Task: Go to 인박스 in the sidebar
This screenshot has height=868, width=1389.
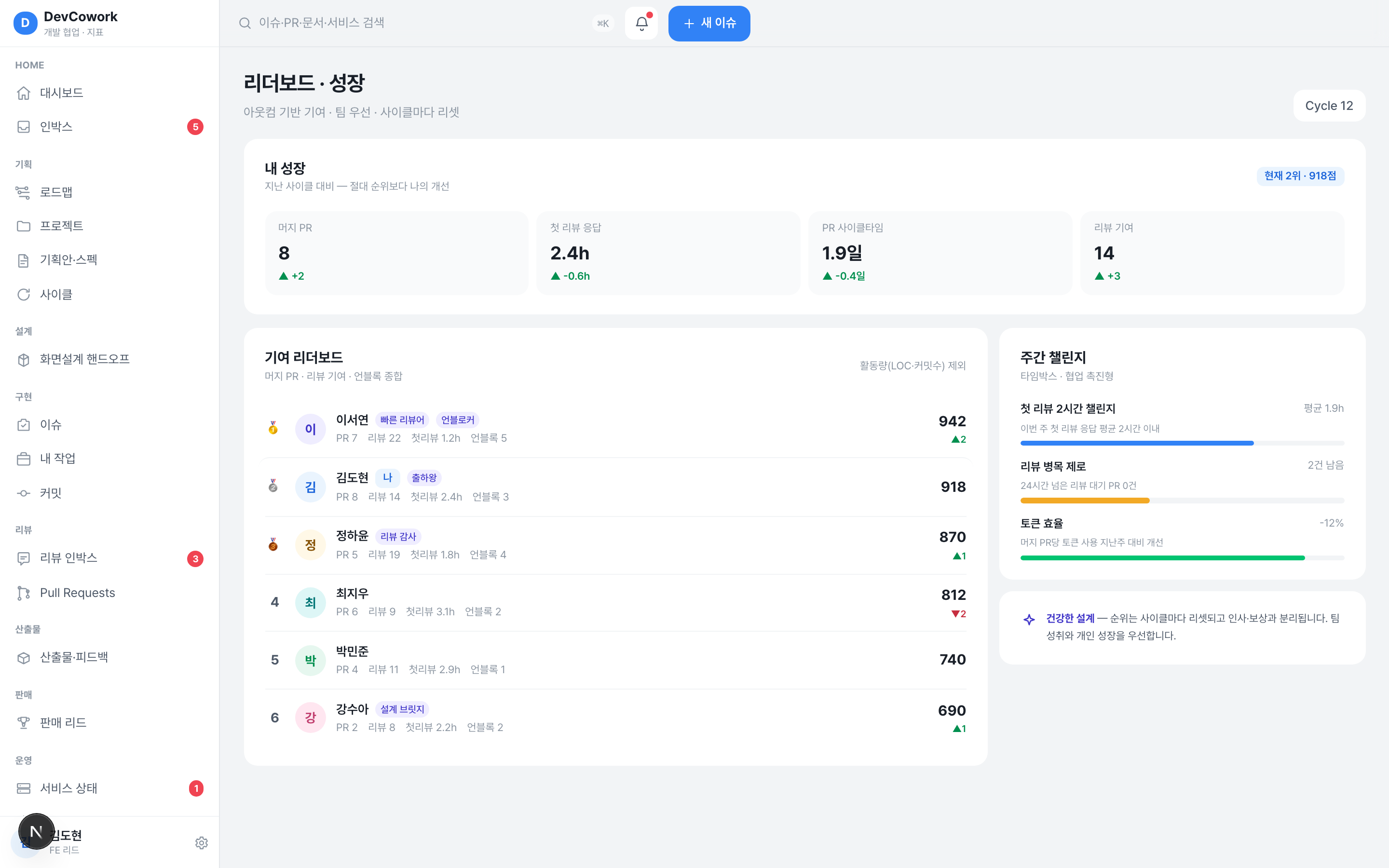Action: point(109,127)
